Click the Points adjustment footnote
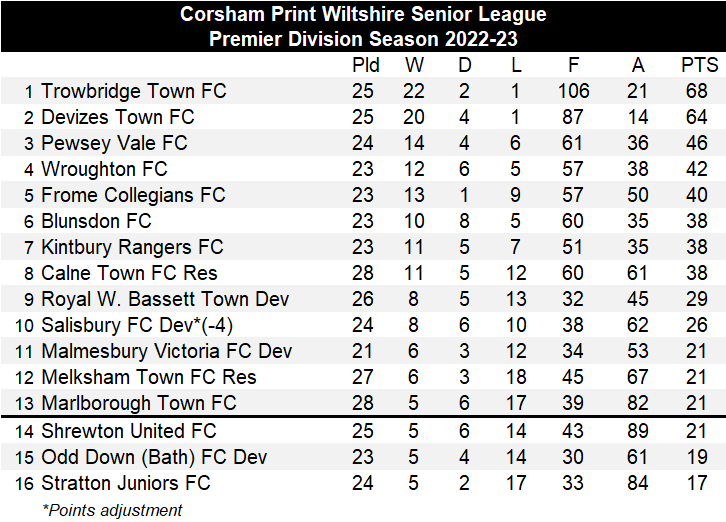 coord(112,509)
